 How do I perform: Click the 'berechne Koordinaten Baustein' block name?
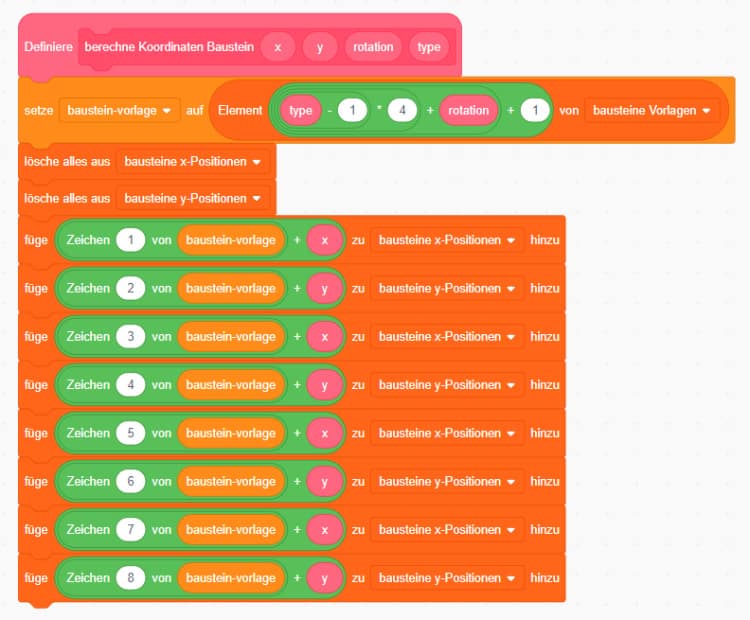coord(169,47)
